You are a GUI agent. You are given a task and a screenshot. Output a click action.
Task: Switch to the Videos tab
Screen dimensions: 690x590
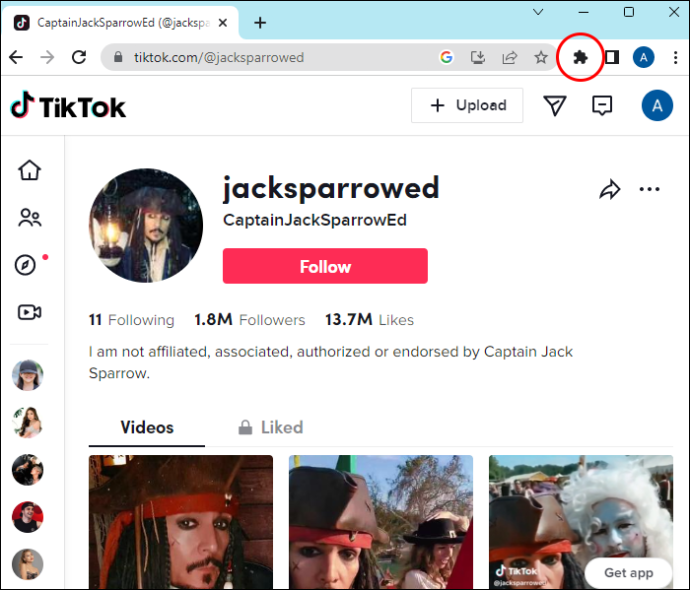click(x=147, y=427)
